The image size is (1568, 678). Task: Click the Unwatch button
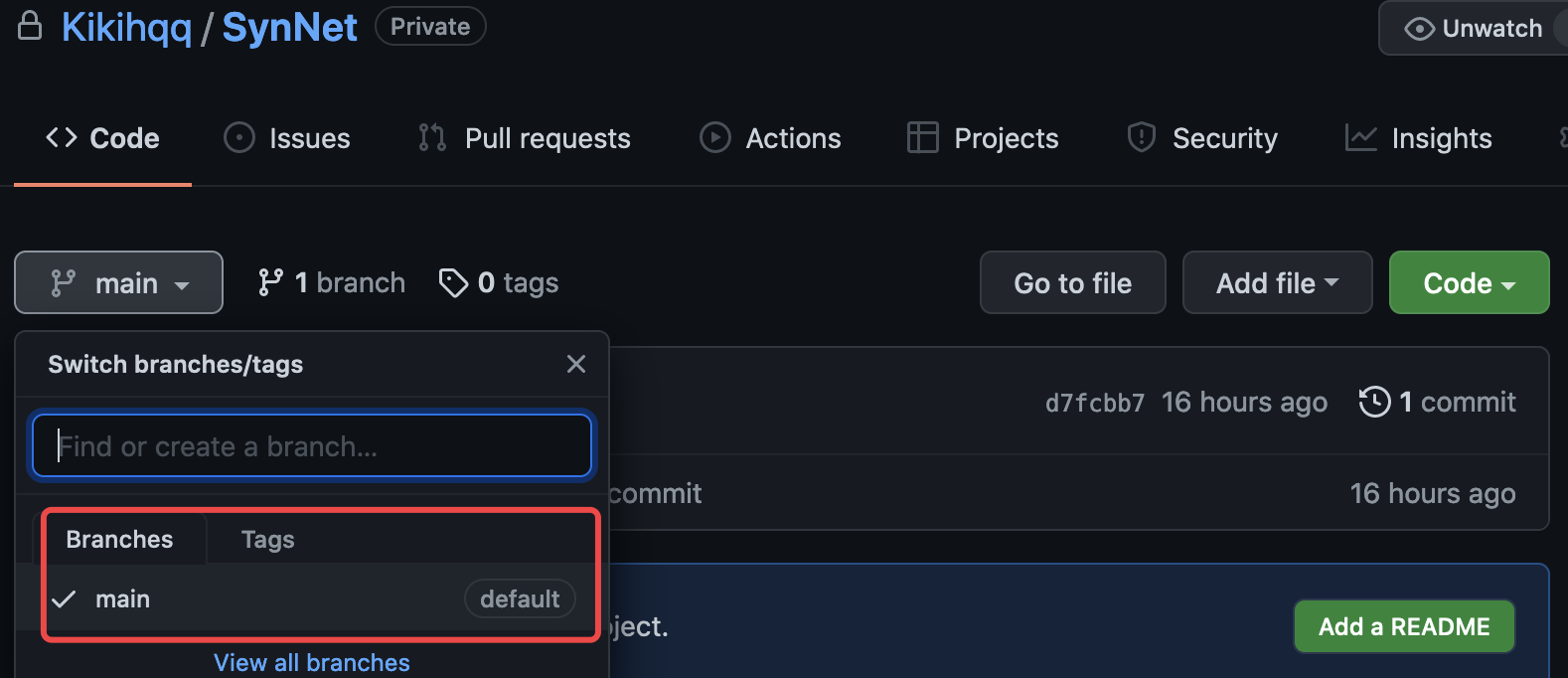(1474, 28)
